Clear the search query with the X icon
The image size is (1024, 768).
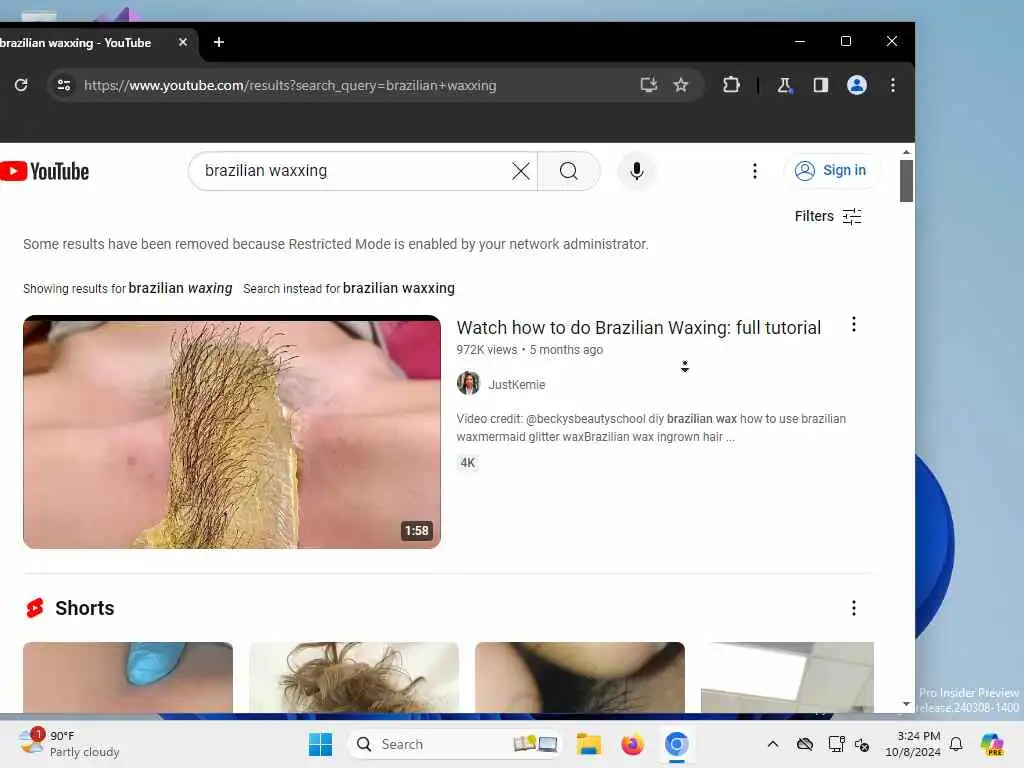(520, 171)
